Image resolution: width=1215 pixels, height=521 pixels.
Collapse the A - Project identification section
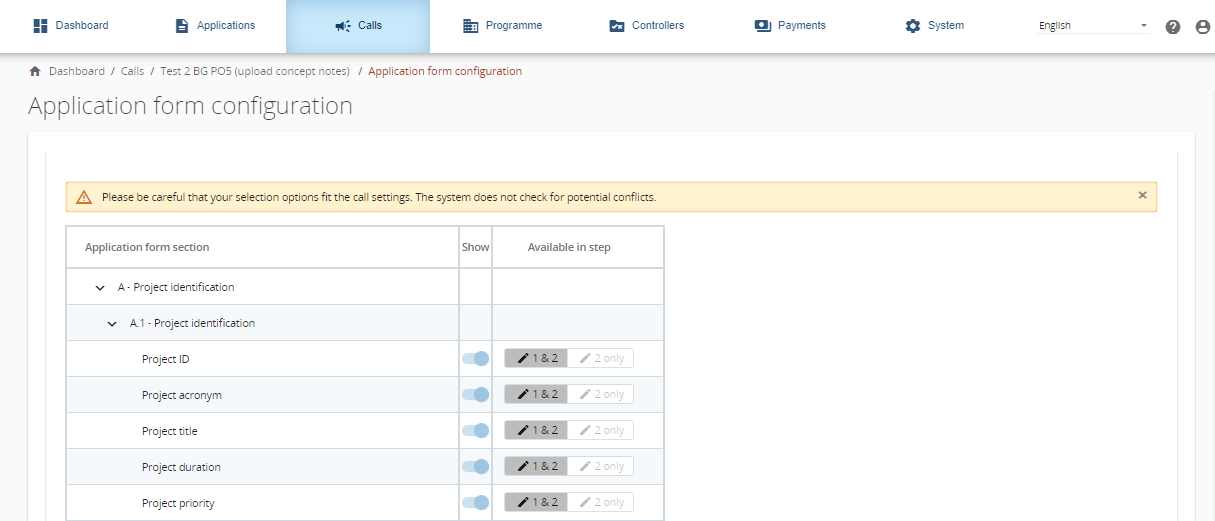pyautogui.click(x=100, y=288)
